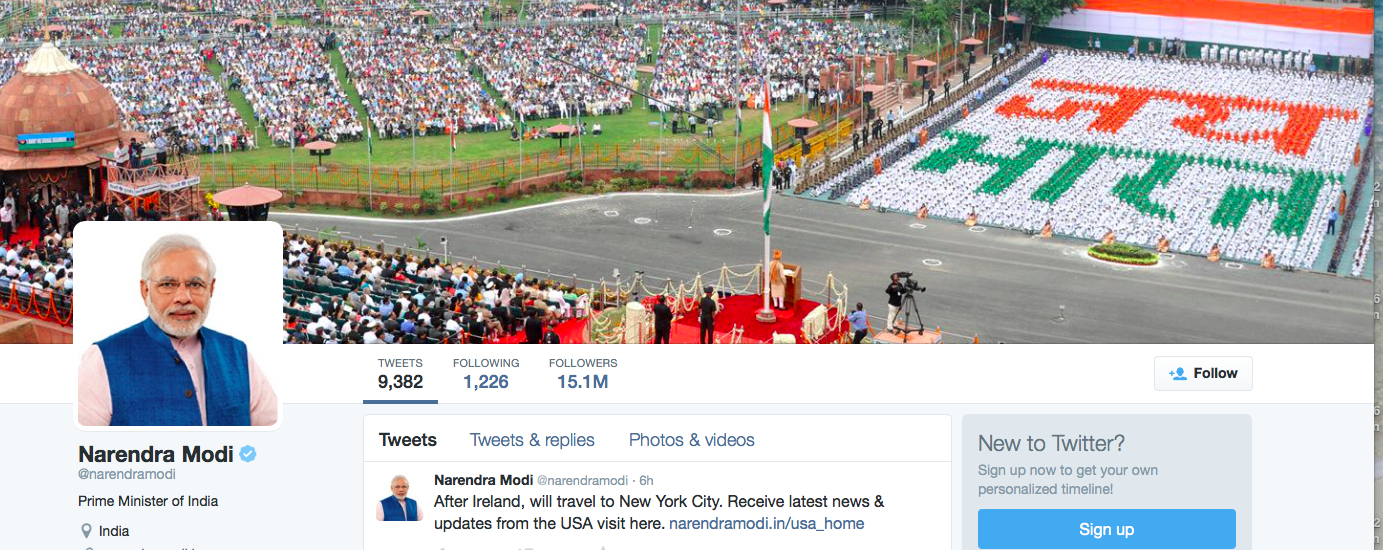Click the add-person icon inside the Follow button
The height and width of the screenshot is (550, 1383).
pyautogui.click(x=1177, y=373)
